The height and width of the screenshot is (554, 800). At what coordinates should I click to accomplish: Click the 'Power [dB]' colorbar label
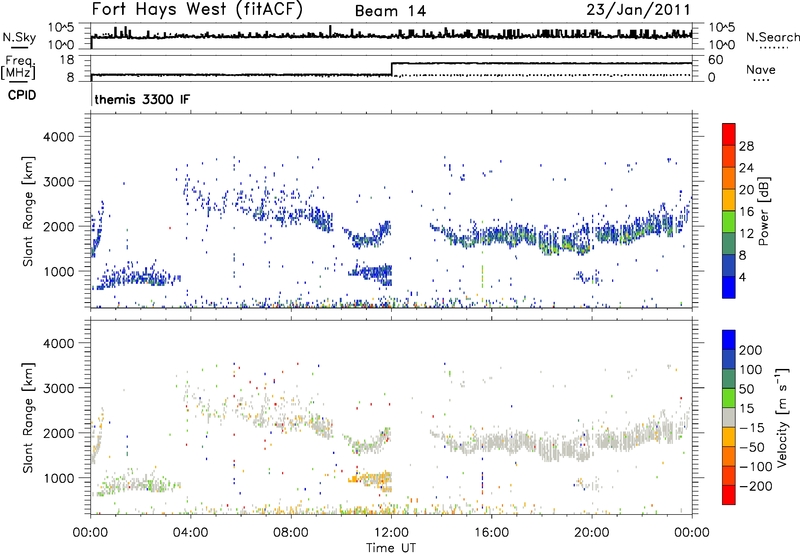763,211
